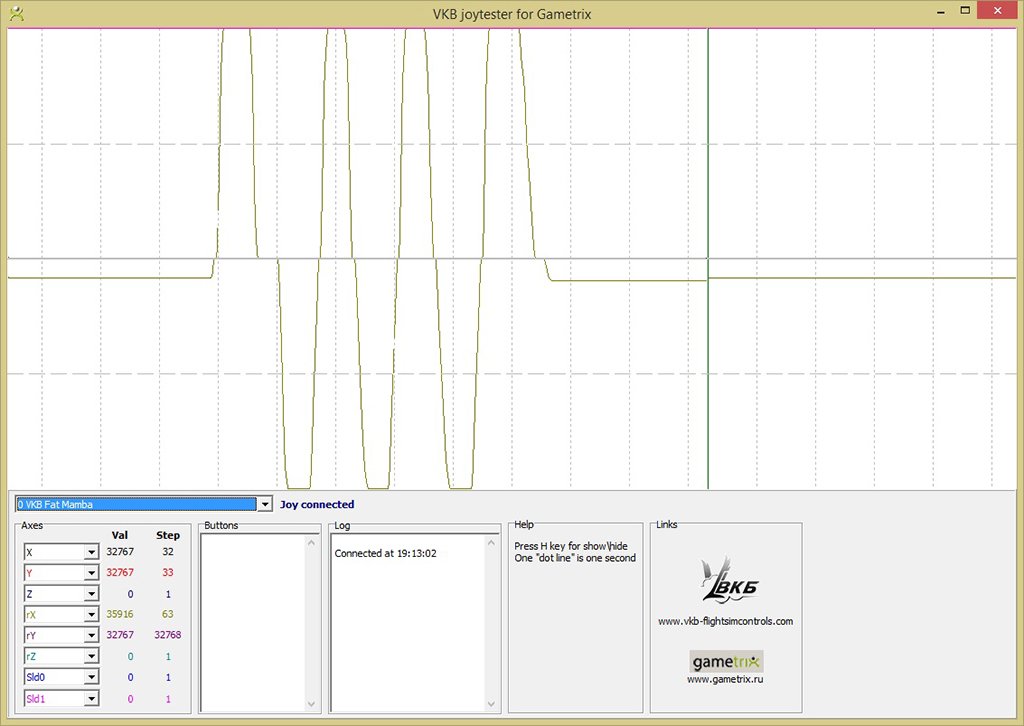The image size is (1024, 726).
Task: Minimize the joytester window
Action: pyautogui.click(x=940, y=12)
